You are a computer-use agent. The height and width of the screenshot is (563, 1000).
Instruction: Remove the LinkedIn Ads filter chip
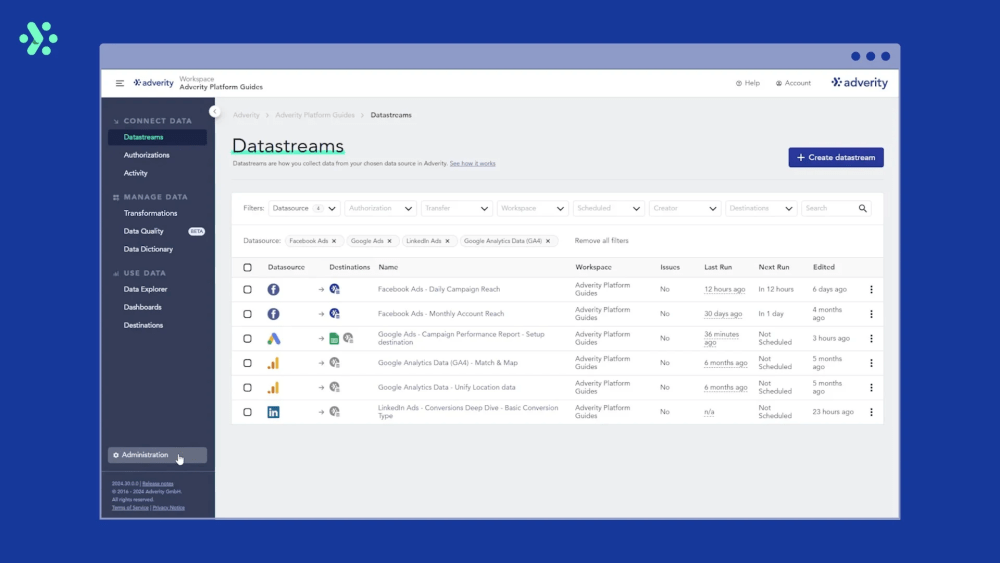coord(447,241)
